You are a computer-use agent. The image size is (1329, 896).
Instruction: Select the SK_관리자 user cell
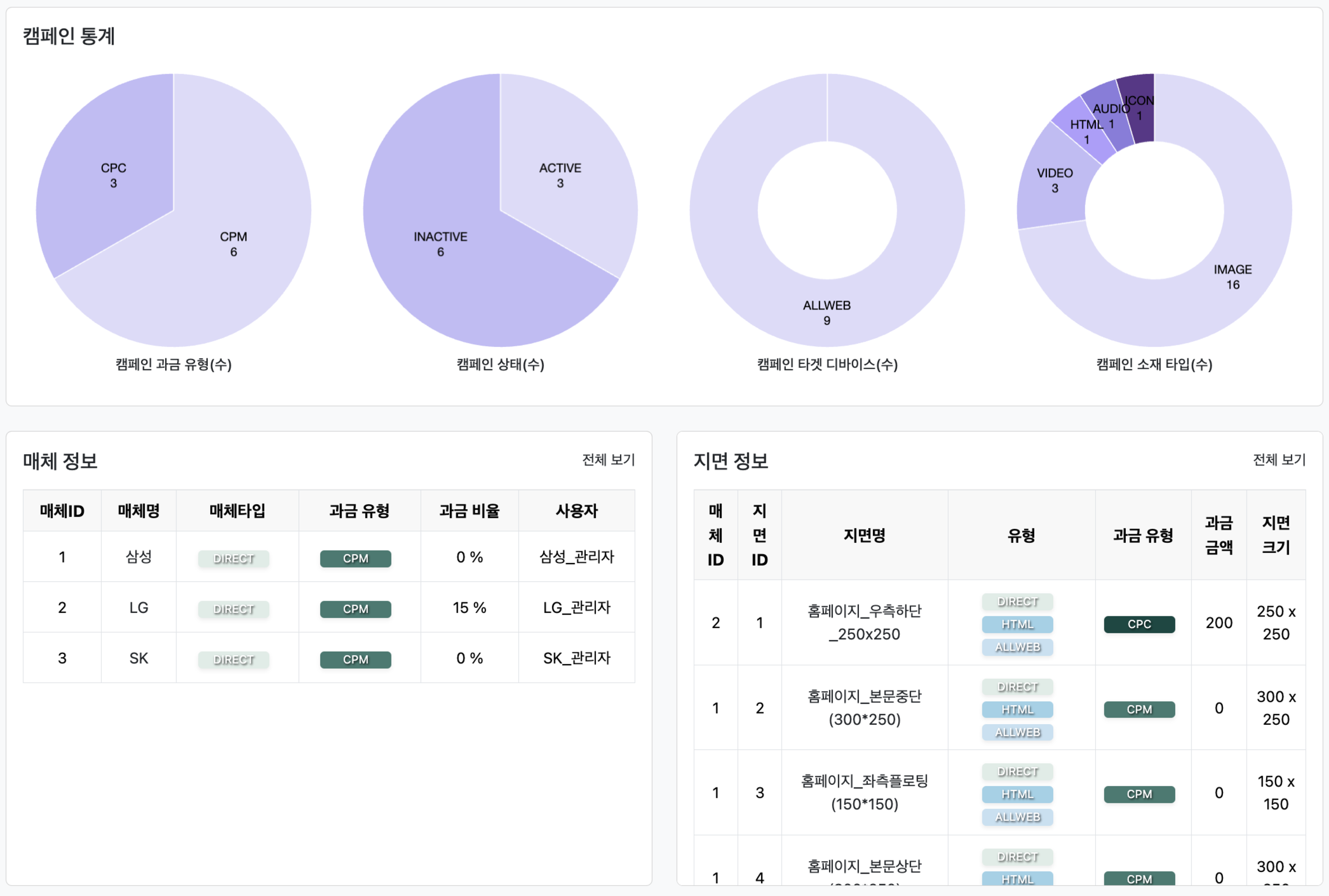tap(576, 659)
